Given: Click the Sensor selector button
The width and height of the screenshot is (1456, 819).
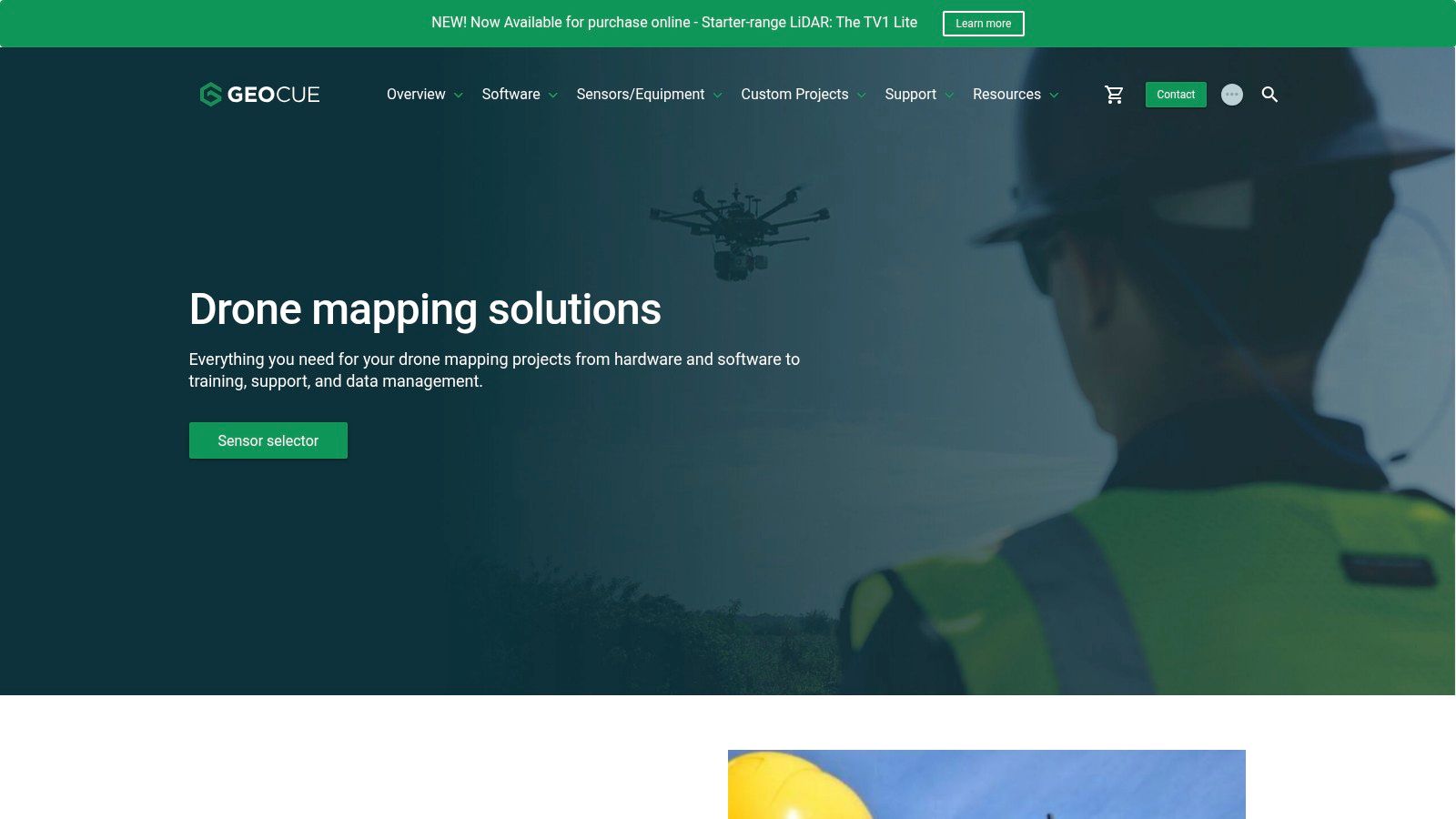Looking at the screenshot, I should click(268, 440).
